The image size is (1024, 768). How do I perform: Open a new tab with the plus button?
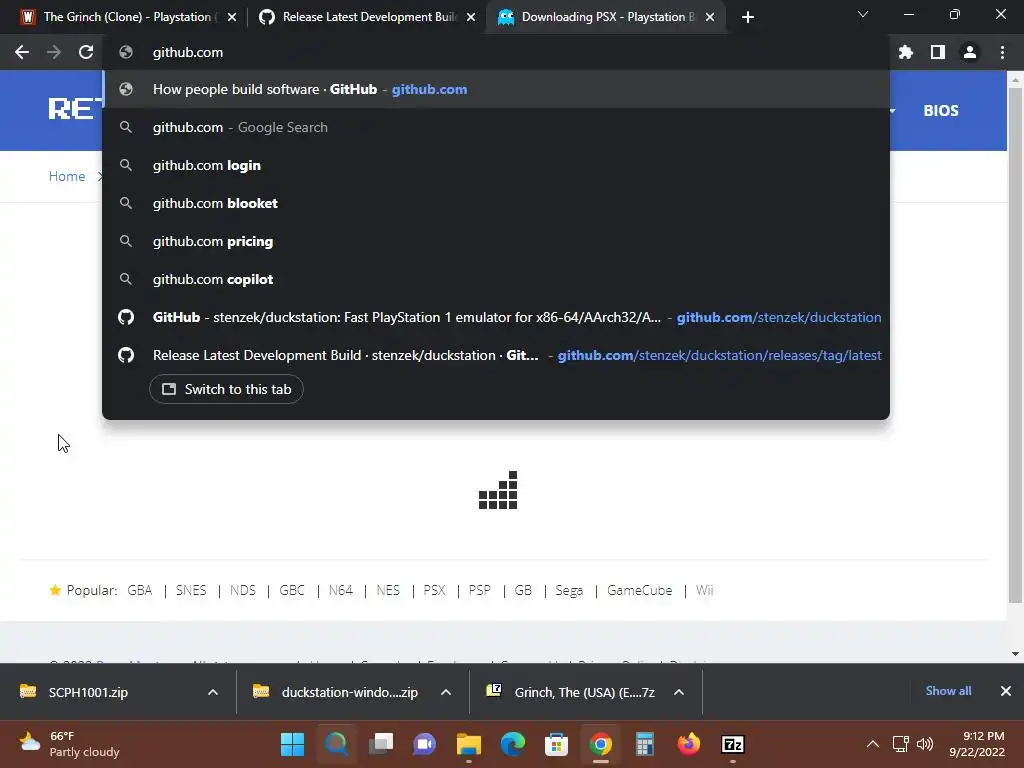click(x=748, y=17)
